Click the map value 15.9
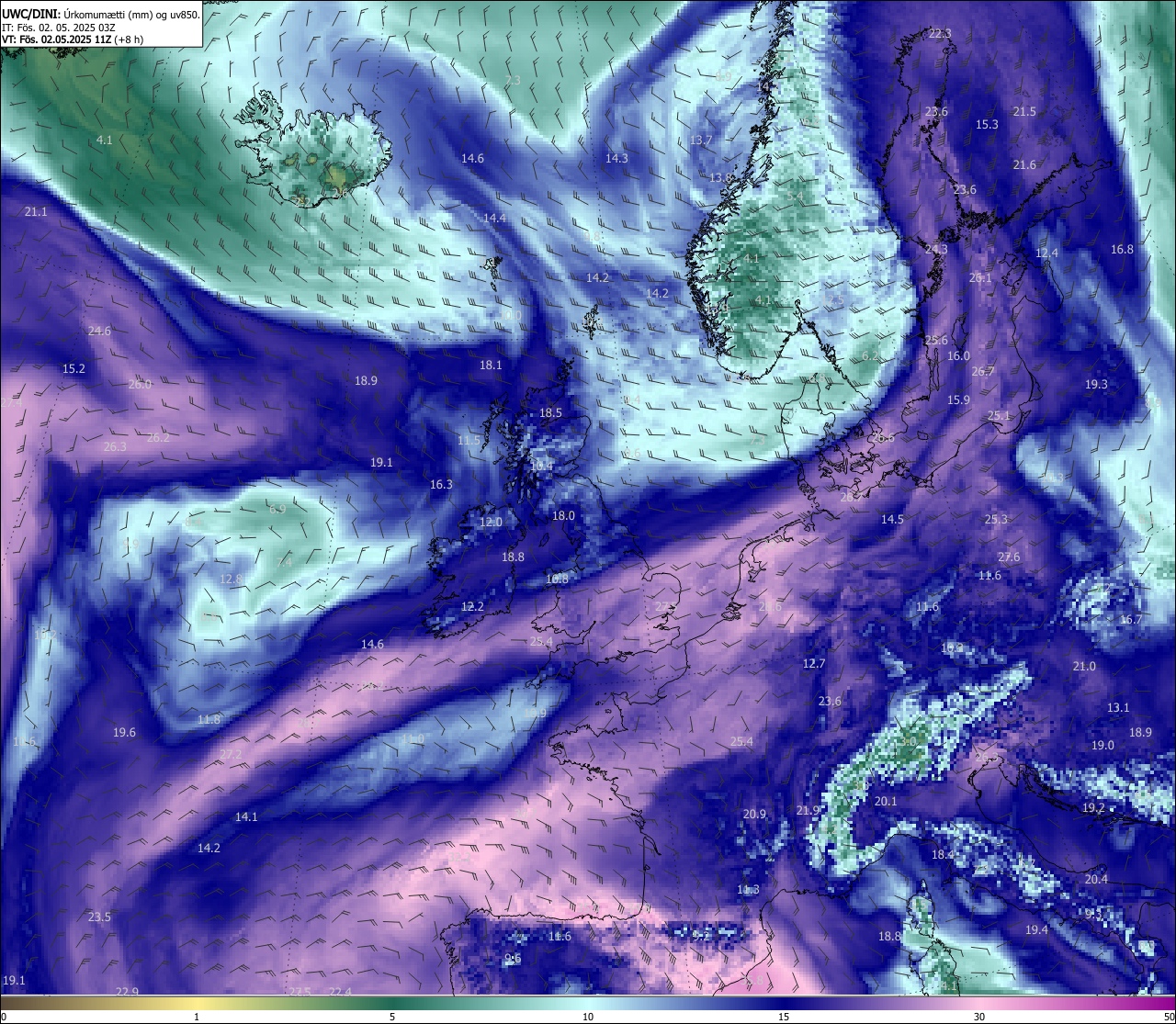Screen dimensions: 1176x1024 tap(958, 400)
